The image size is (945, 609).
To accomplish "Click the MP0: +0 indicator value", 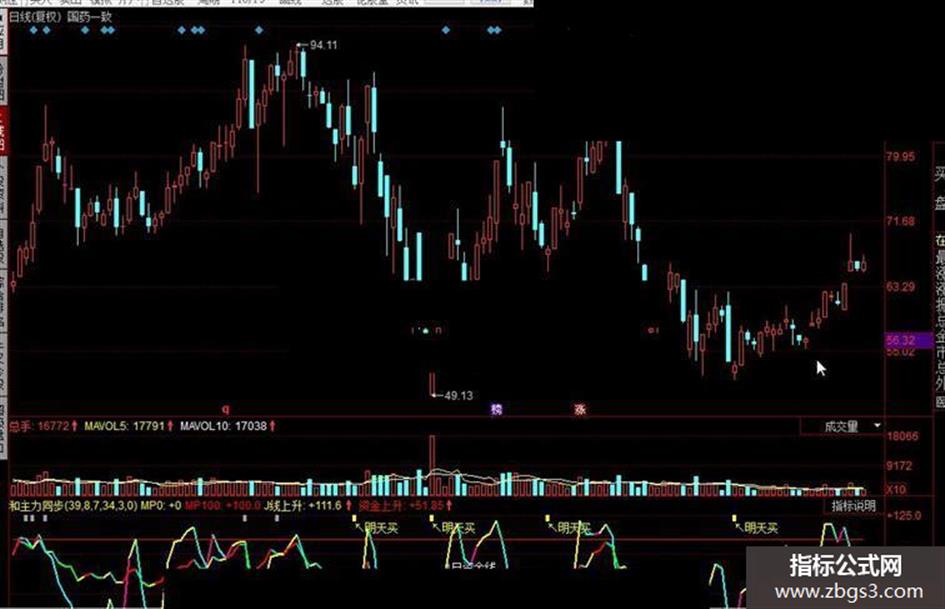I will pyautogui.click(x=161, y=505).
